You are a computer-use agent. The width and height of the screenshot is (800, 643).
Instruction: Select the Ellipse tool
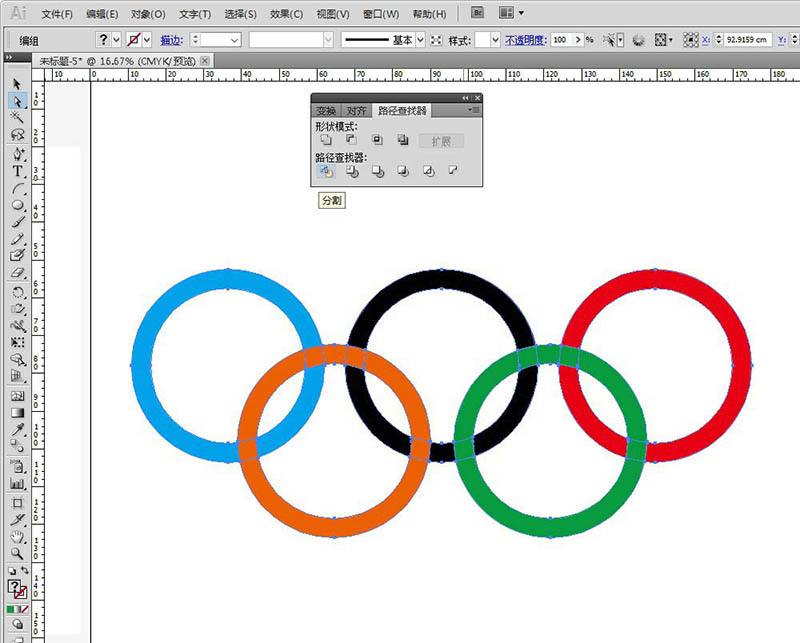pyautogui.click(x=18, y=205)
